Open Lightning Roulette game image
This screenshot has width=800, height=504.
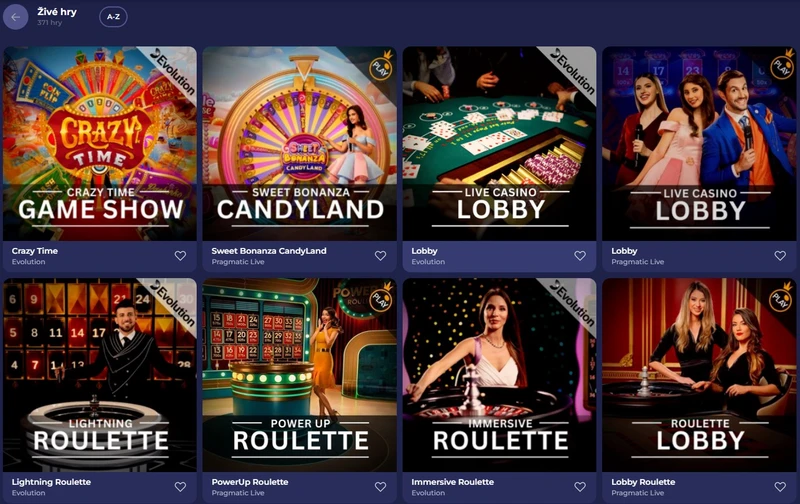pos(100,375)
